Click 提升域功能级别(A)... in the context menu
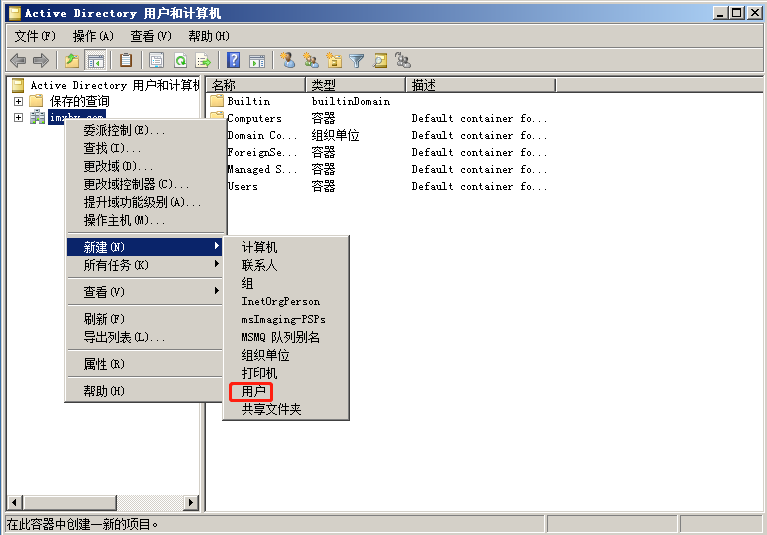The height and width of the screenshot is (535, 767). click(x=145, y=202)
